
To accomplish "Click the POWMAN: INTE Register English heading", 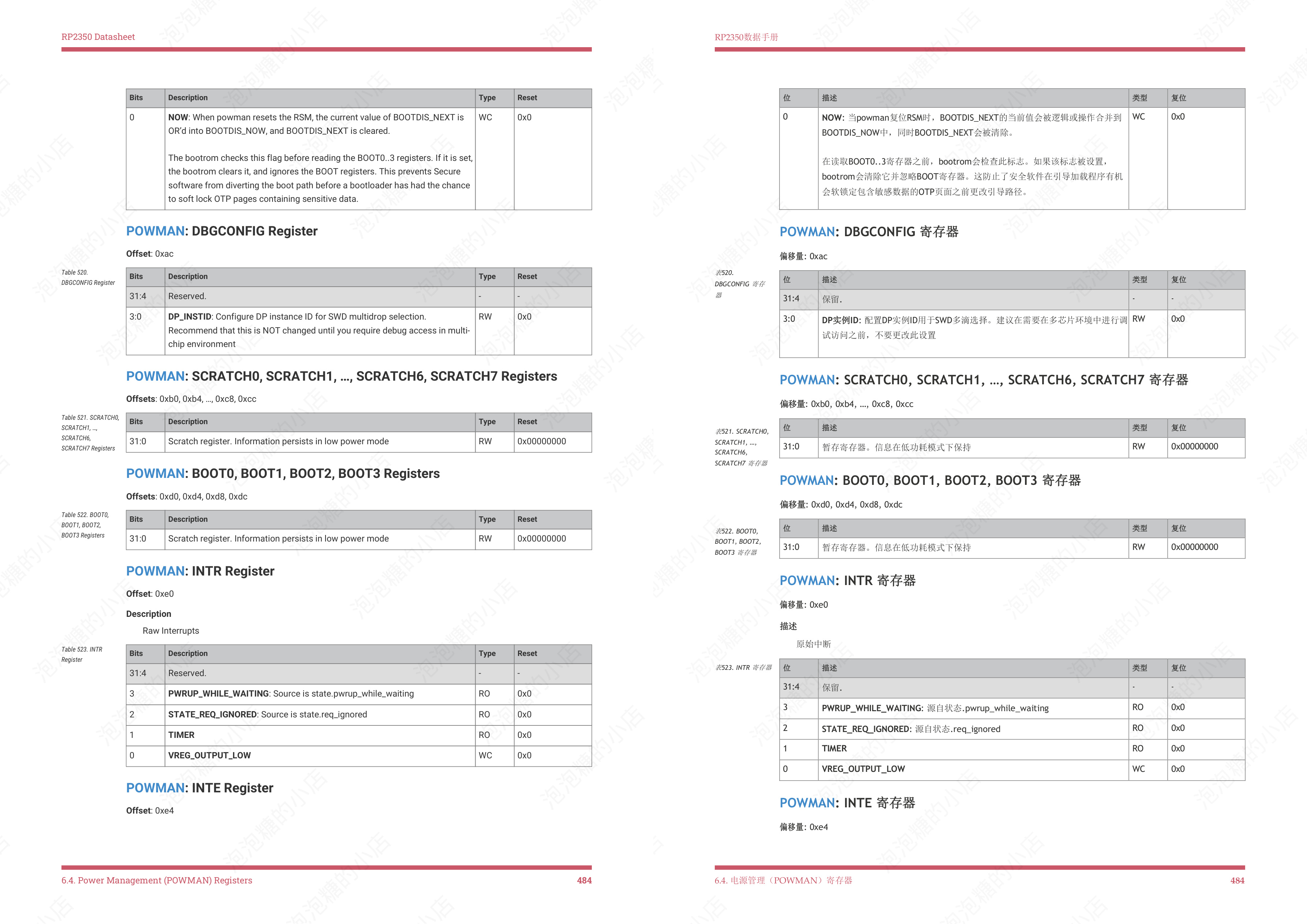I will [x=199, y=788].
